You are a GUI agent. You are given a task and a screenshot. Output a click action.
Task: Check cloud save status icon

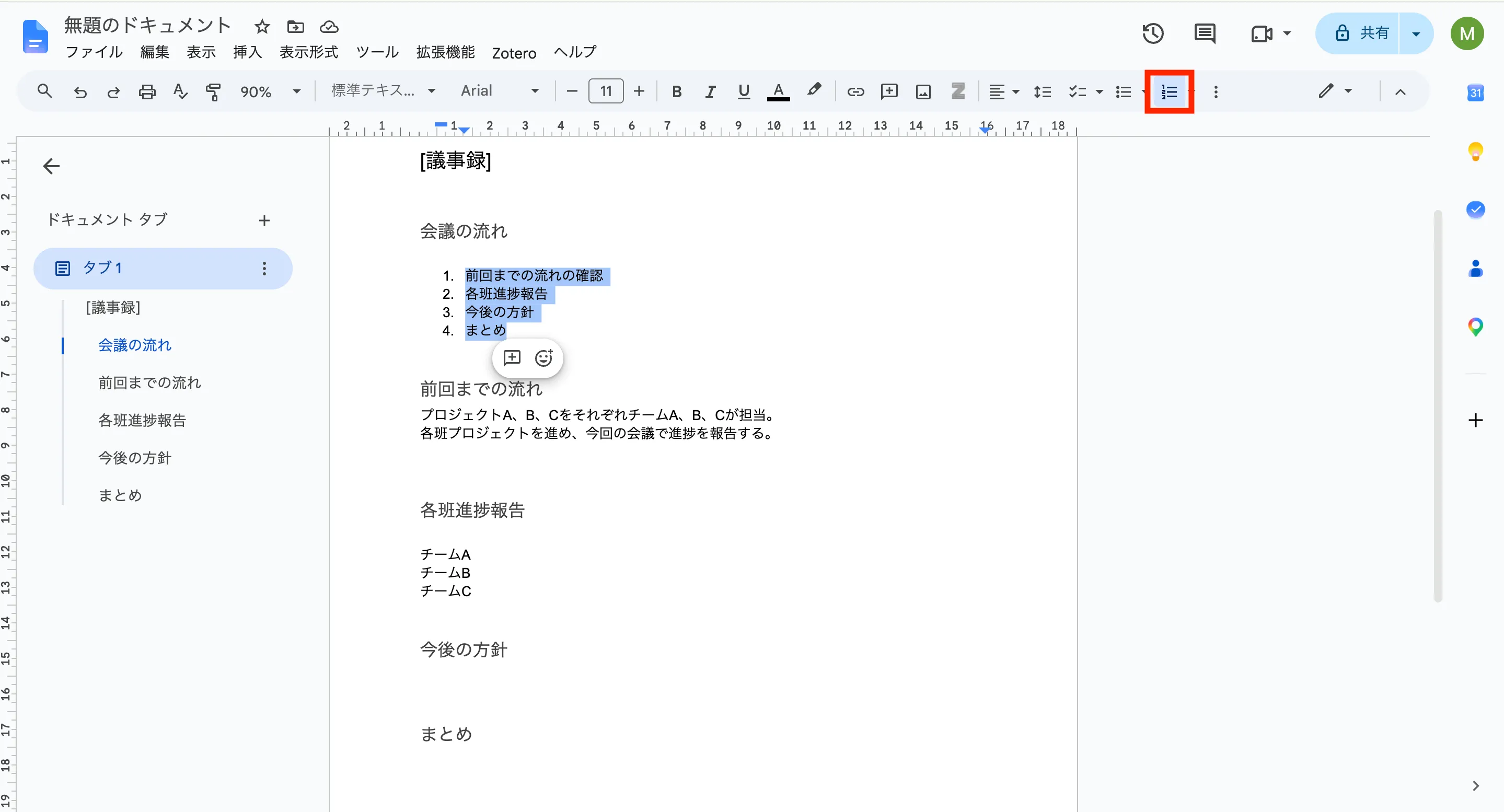click(329, 26)
